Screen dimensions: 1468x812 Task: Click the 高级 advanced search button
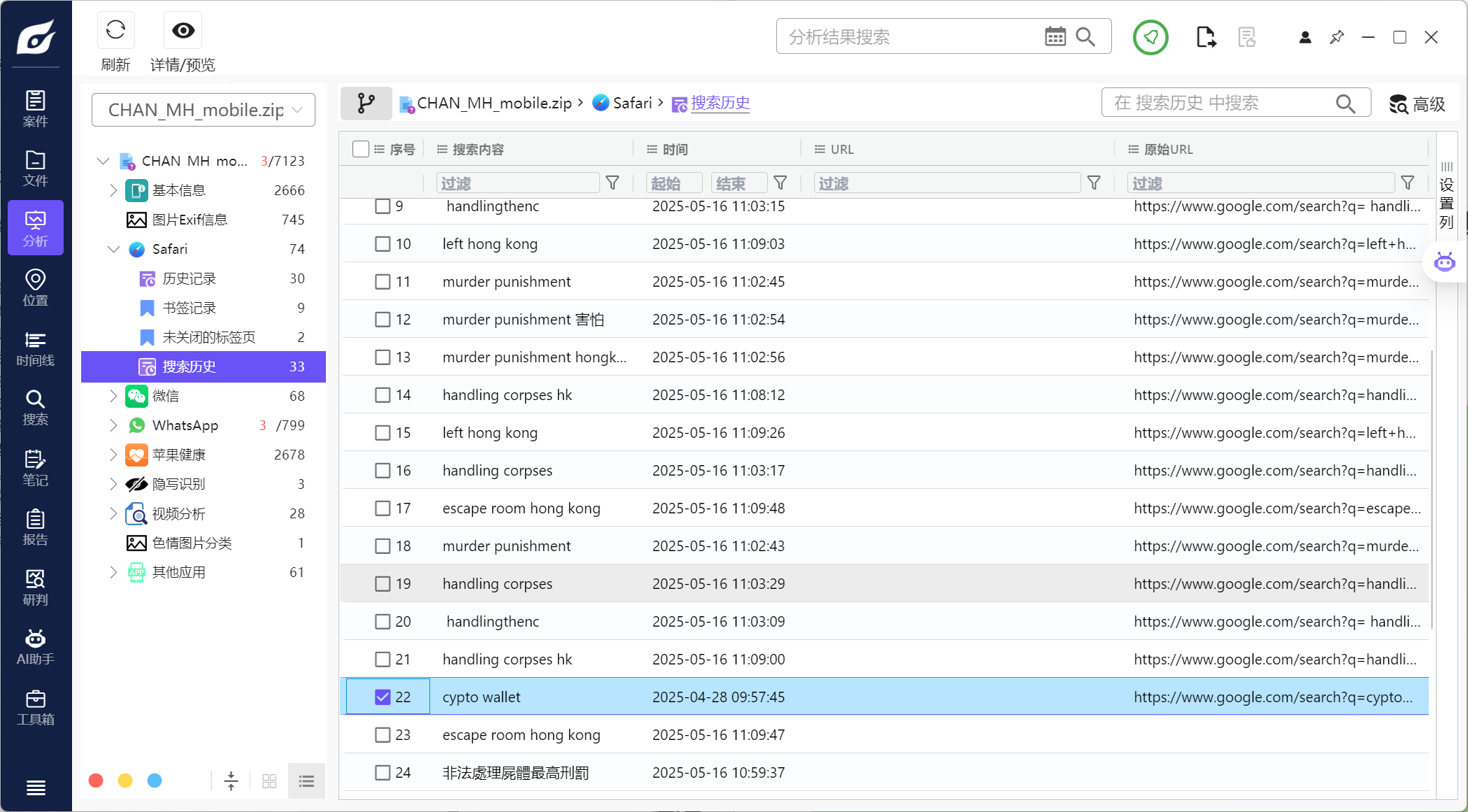point(1417,104)
